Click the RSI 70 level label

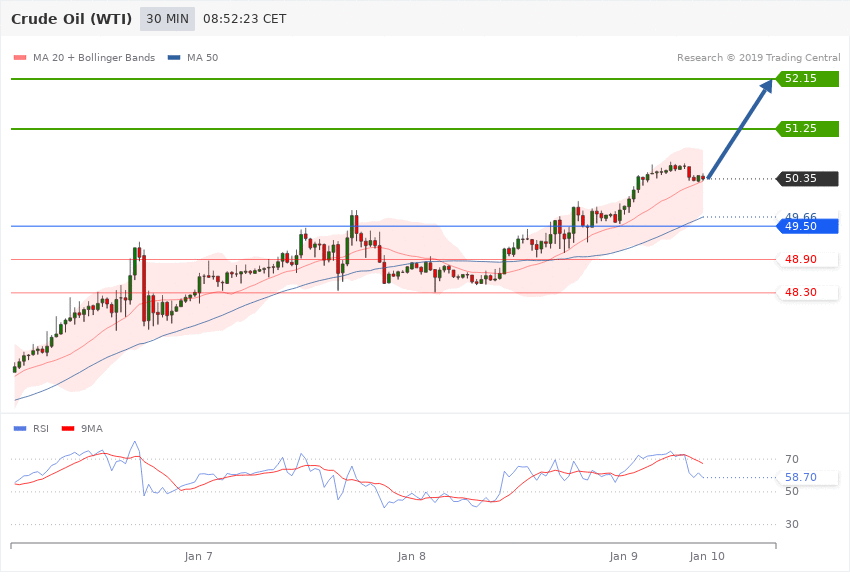[x=792, y=459]
